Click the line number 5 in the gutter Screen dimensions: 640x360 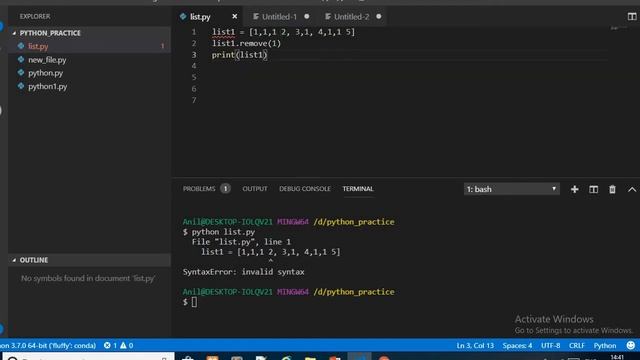tap(194, 78)
